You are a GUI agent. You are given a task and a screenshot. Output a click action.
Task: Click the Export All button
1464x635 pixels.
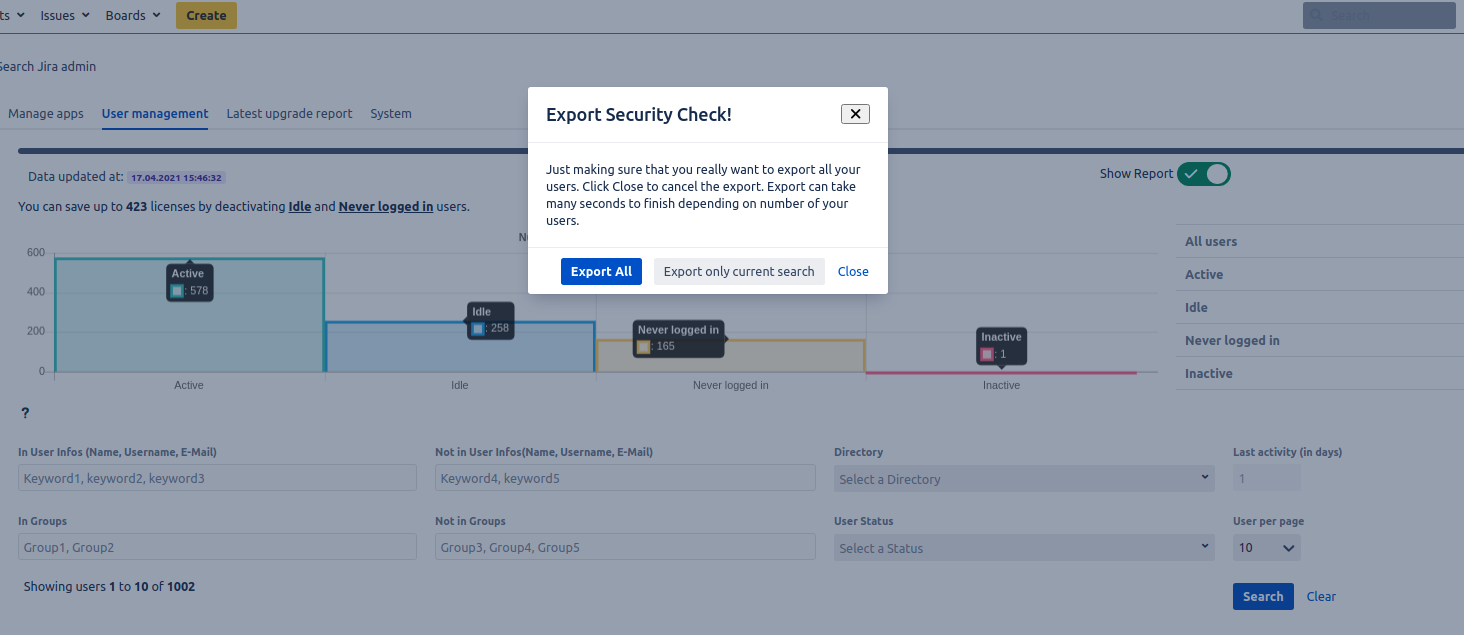pyautogui.click(x=601, y=271)
